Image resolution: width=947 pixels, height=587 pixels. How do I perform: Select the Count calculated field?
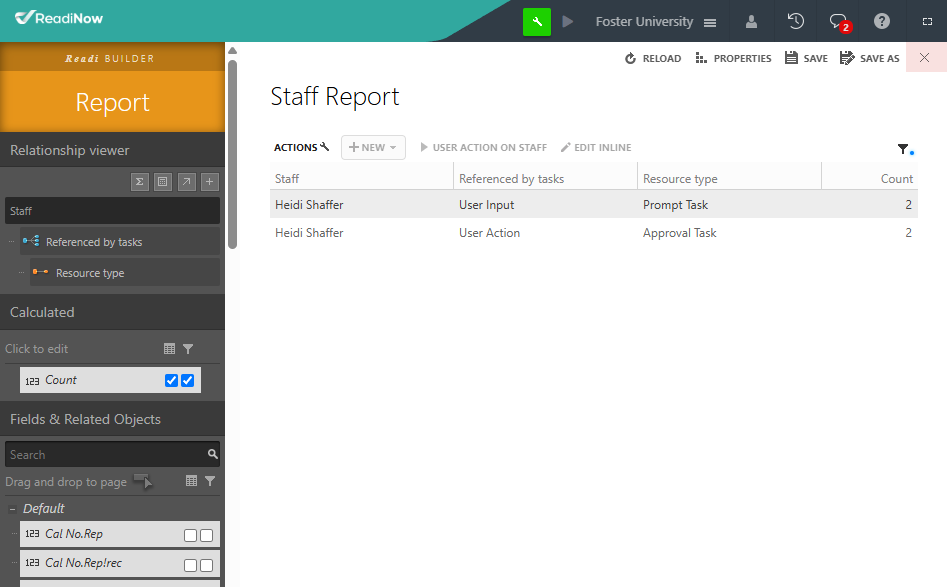coord(111,380)
